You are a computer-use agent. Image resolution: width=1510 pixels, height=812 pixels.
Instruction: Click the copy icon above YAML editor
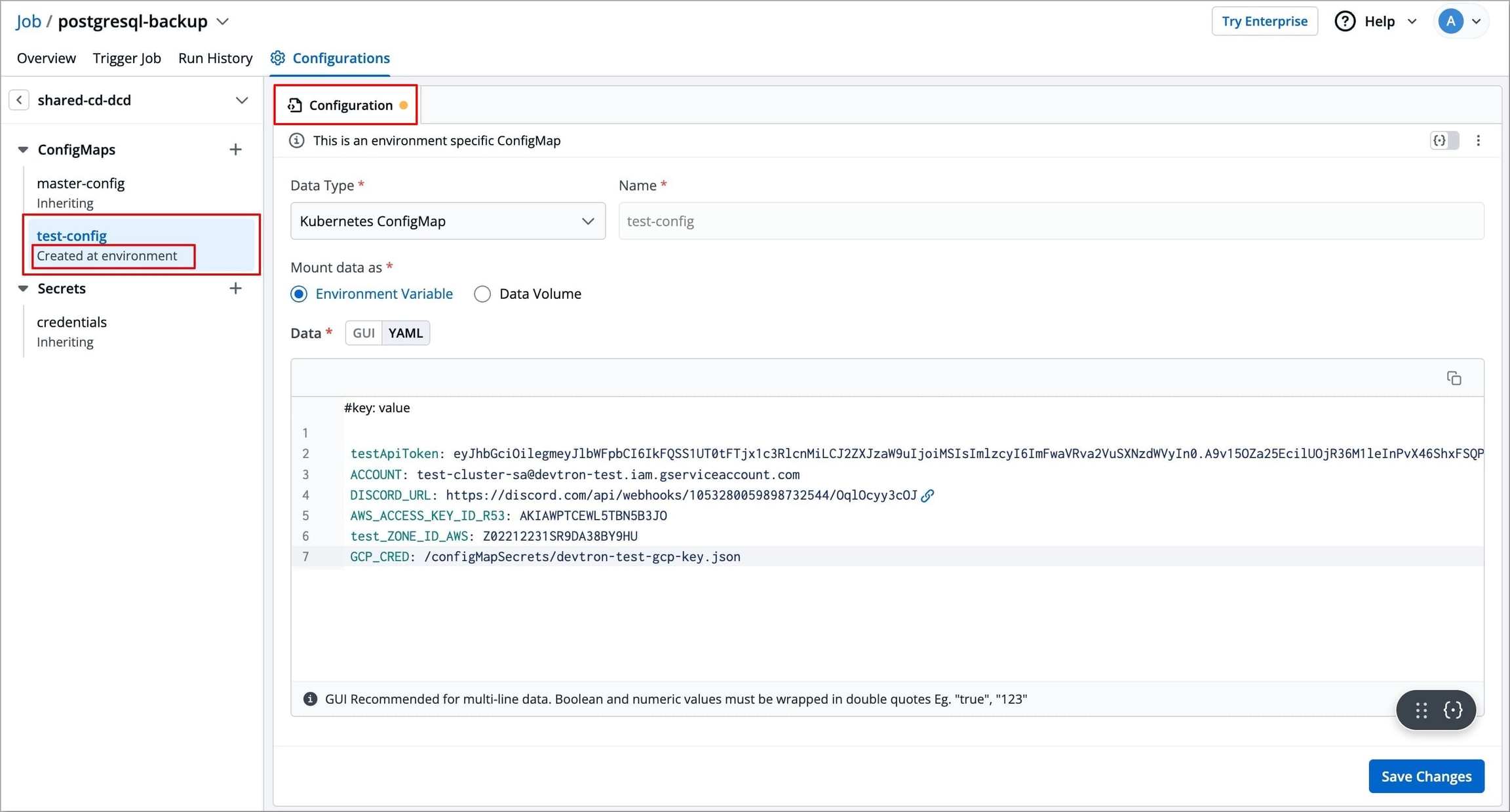click(1454, 378)
